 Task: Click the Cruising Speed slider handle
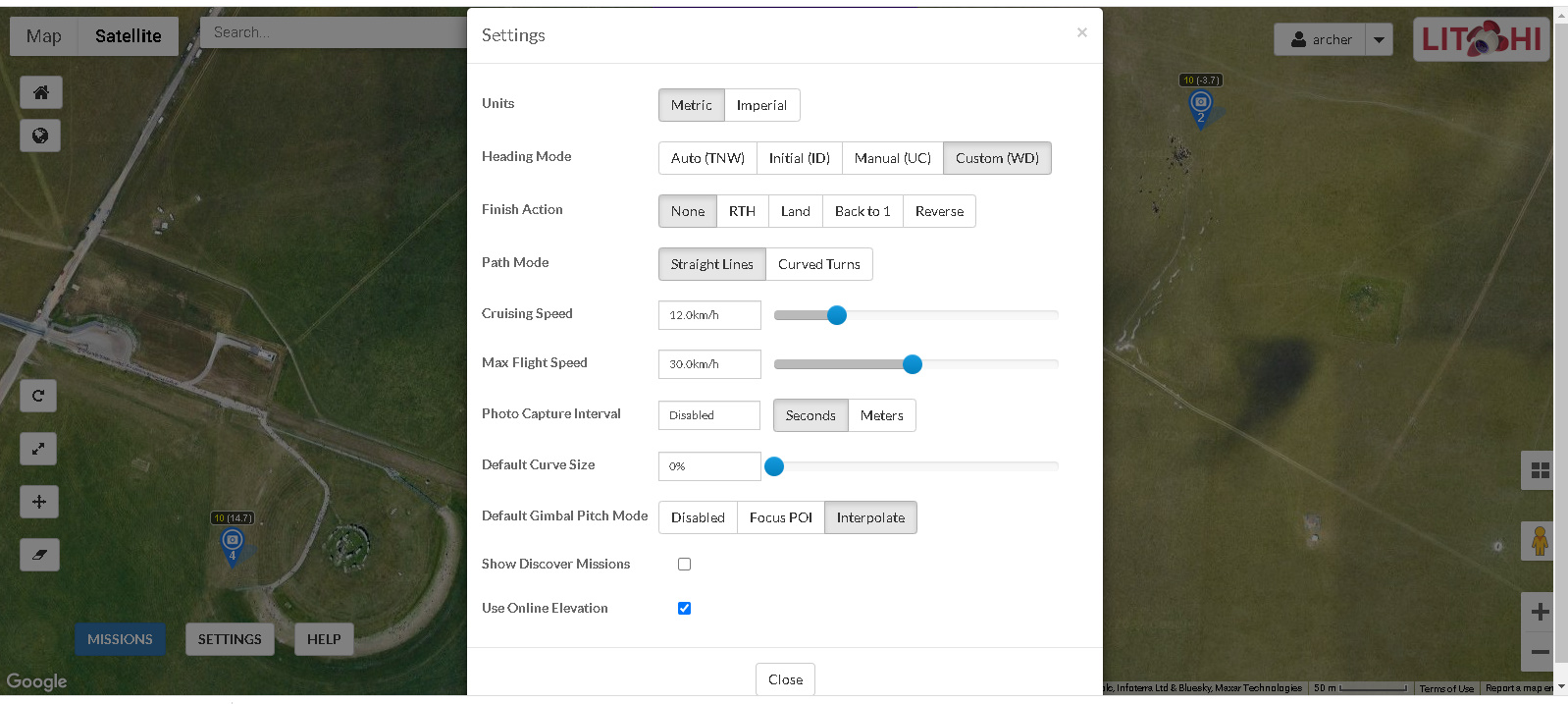(836, 315)
